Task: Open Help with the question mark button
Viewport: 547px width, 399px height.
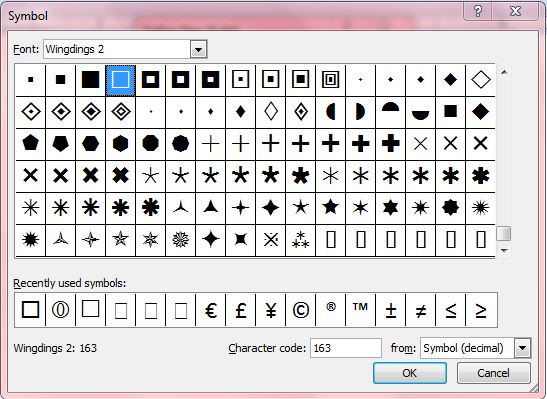Action: [x=478, y=11]
